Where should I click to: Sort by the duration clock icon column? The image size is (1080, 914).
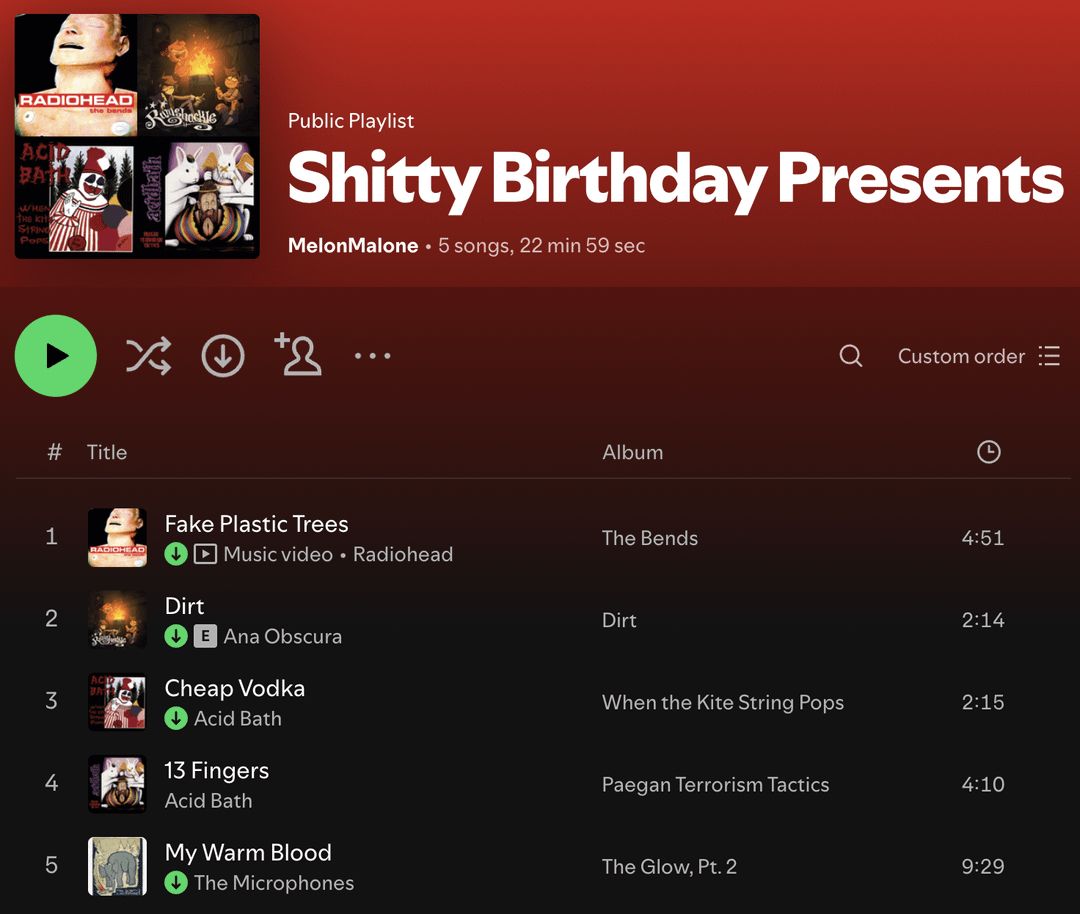[989, 452]
